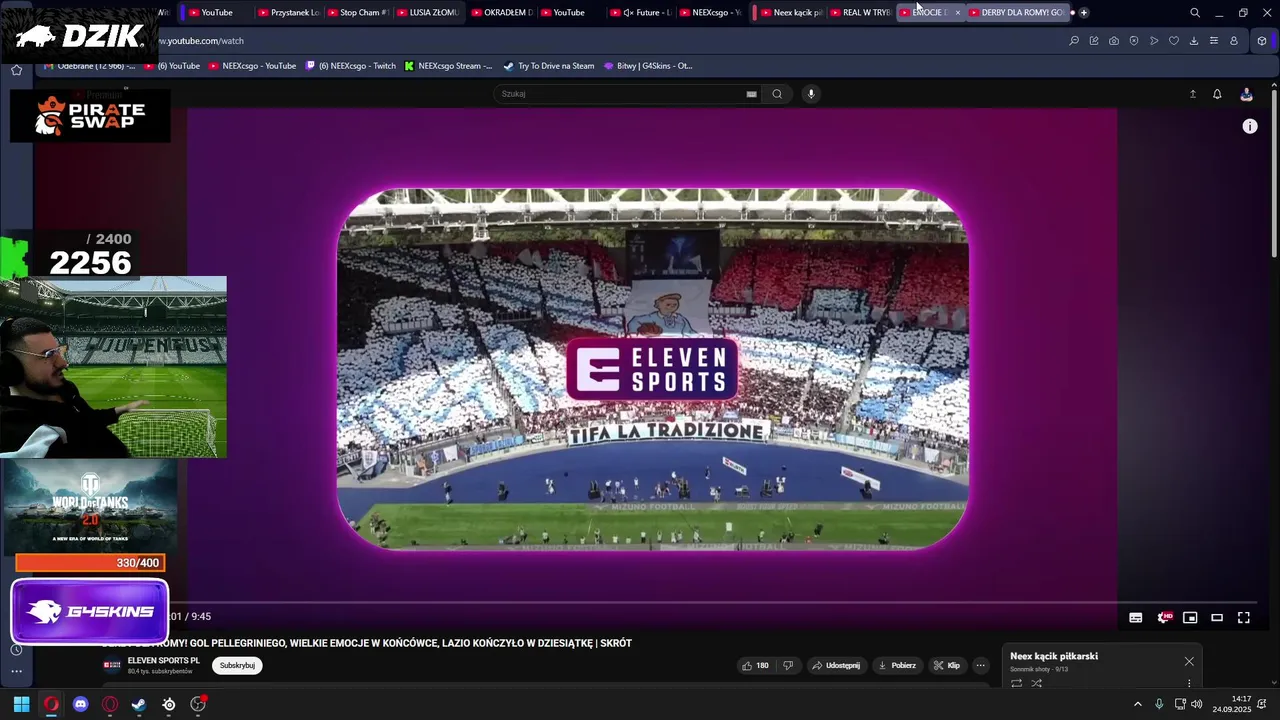Toggle playlist shuffle
The width and height of the screenshot is (1280, 720).
pos(1037,684)
